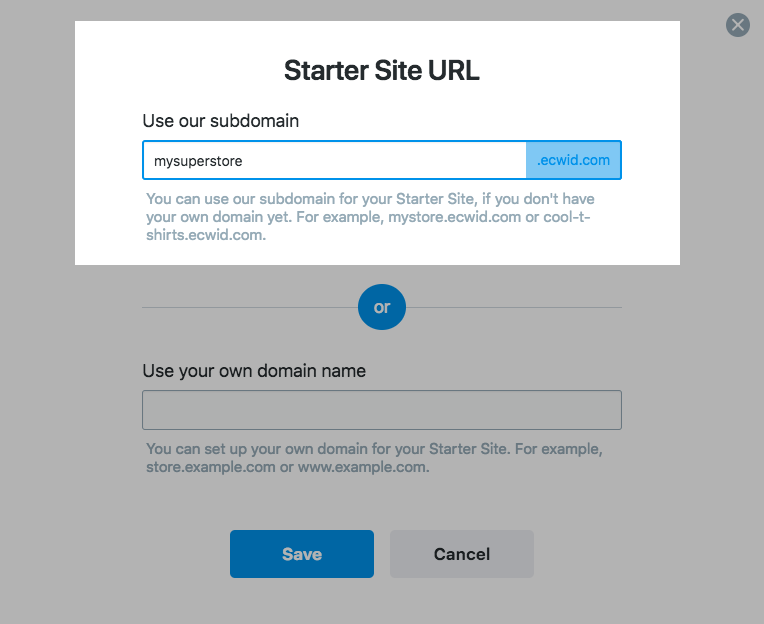
Task: Click the www.example.com example text
Action: [x=363, y=467]
